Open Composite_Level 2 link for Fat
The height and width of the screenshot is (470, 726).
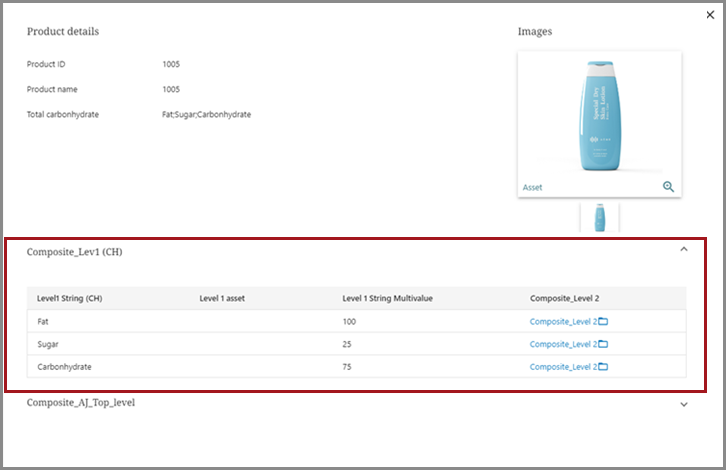pos(563,321)
